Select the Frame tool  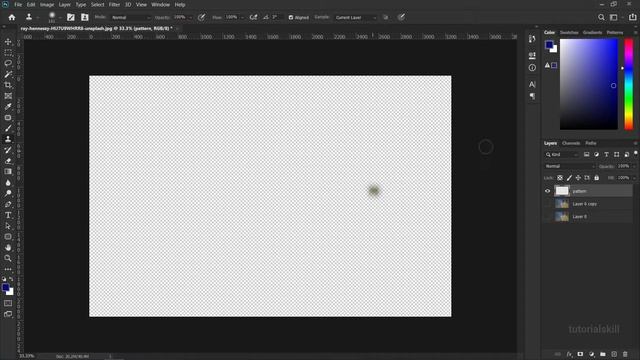8,96
